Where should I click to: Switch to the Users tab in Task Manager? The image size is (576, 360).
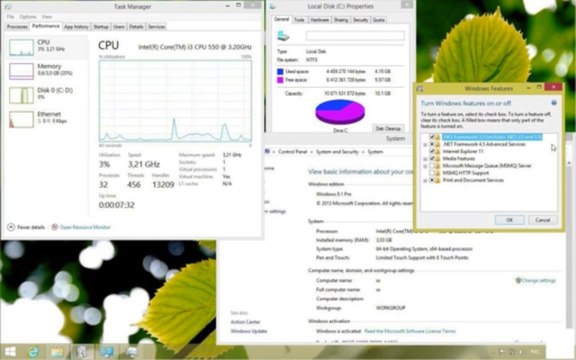(119, 27)
